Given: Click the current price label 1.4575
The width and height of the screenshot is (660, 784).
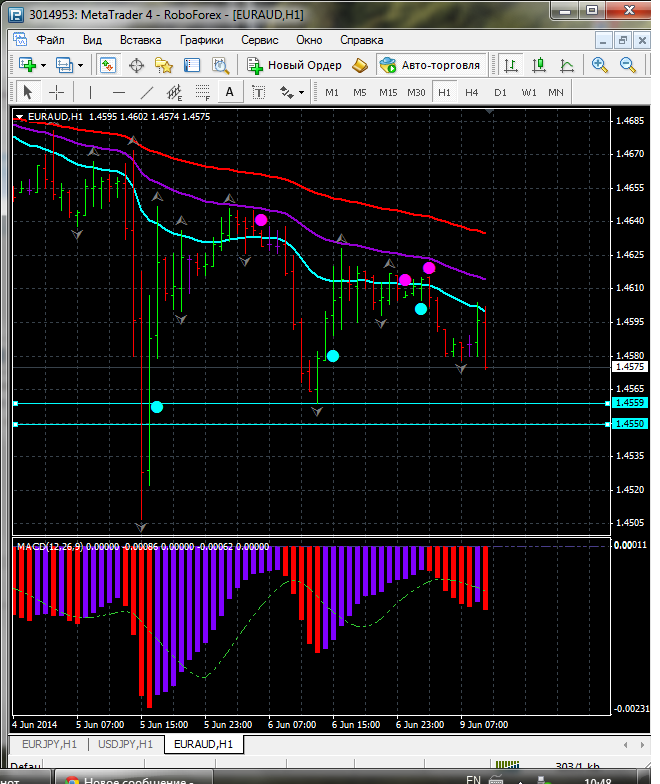Looking at the screenshot, I should [630, 366].
